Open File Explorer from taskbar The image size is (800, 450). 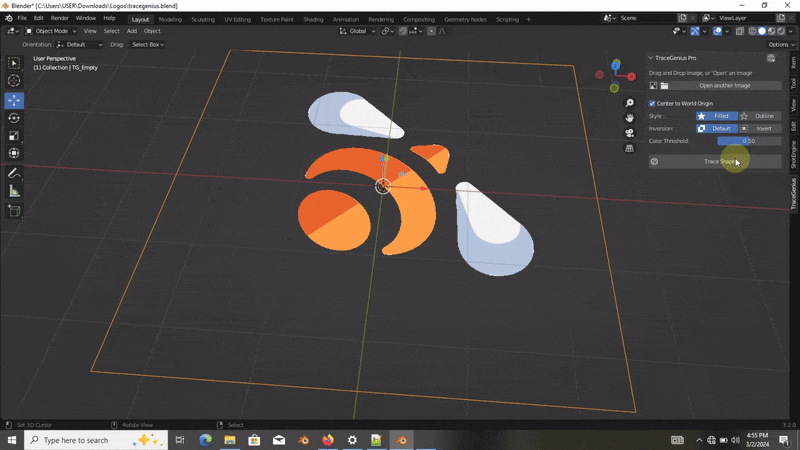(230, 440)
